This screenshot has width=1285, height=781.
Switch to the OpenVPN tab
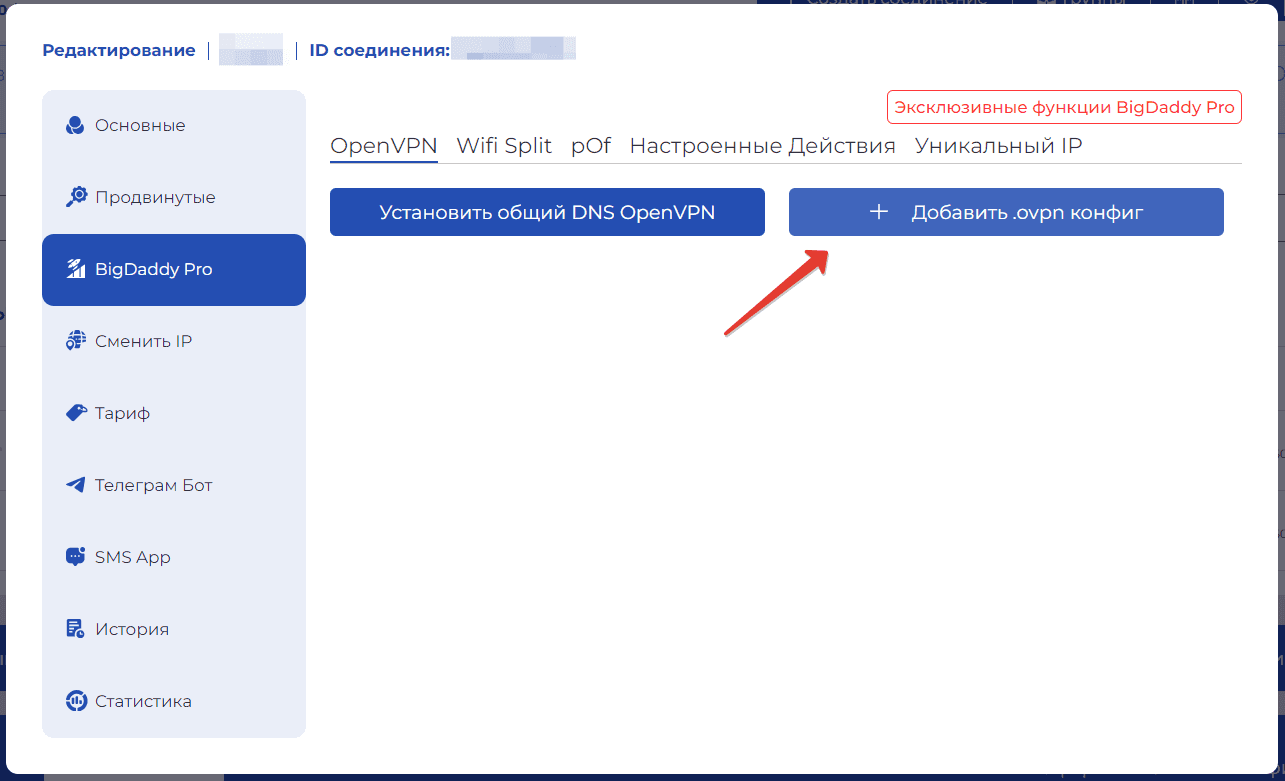tap(384, 146)
